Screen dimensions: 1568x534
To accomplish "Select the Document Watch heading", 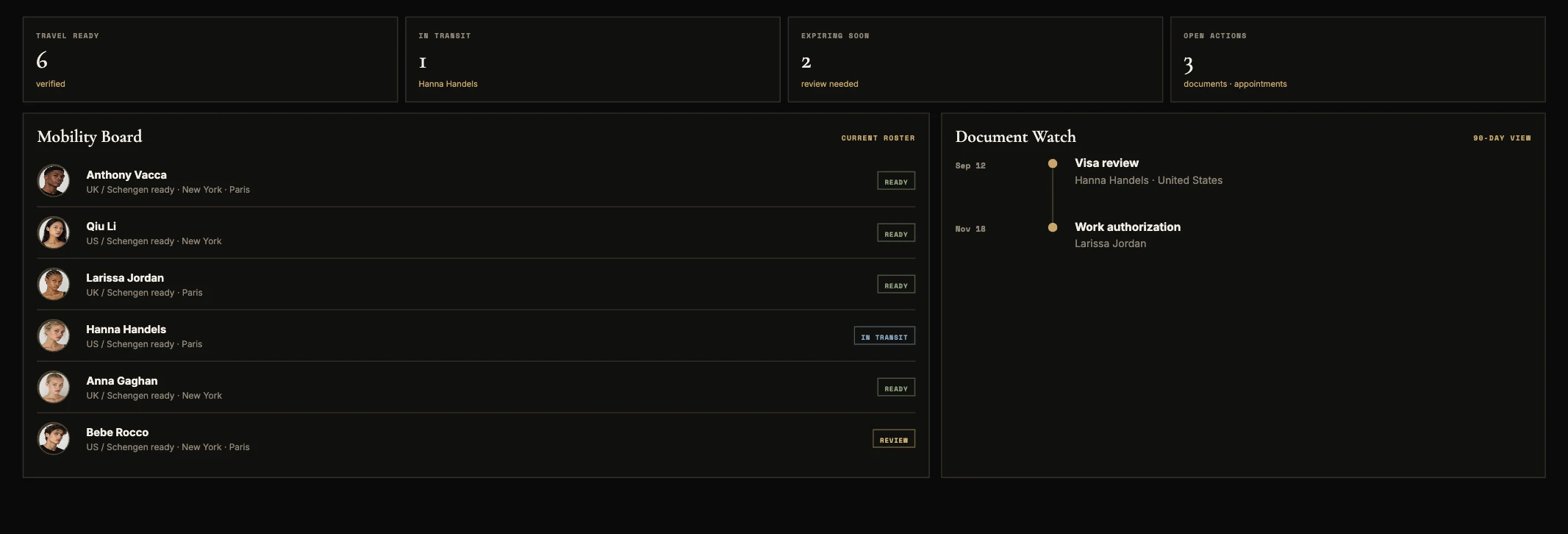I will (1015, 137).
